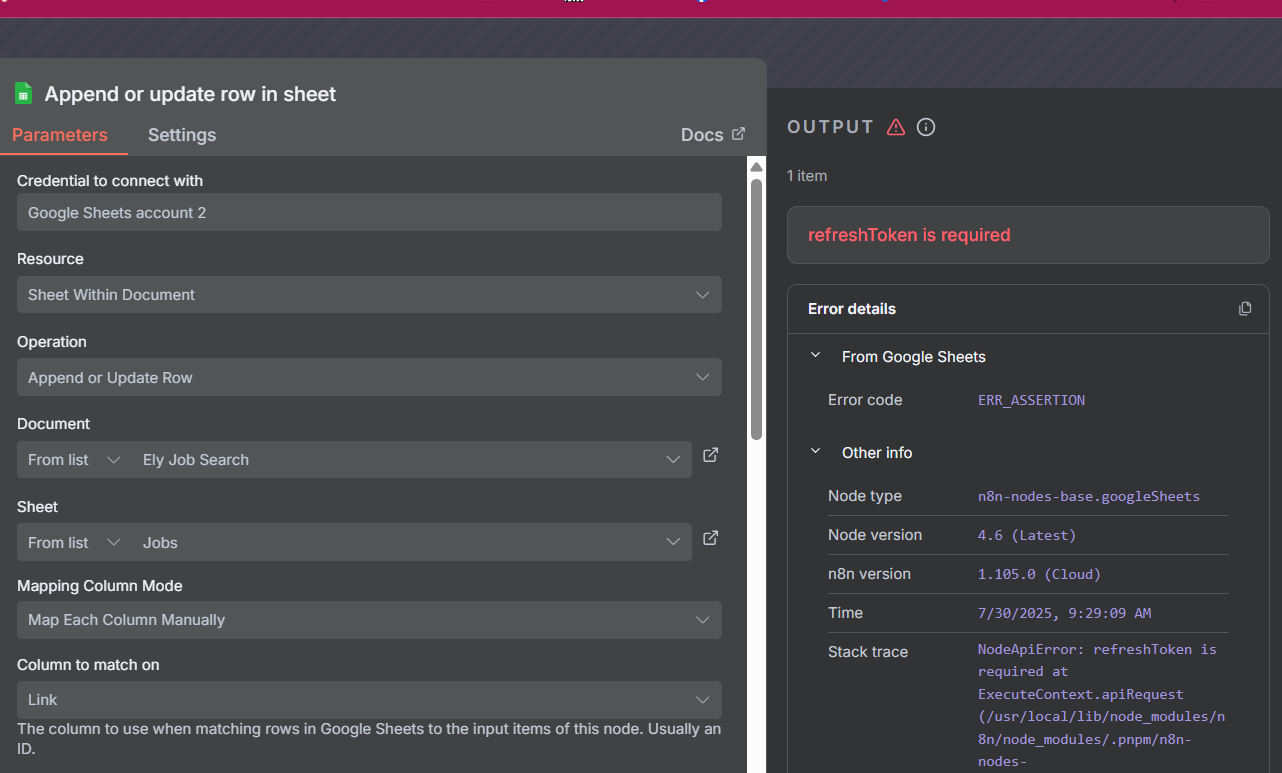Click the node version '4.6 (Latest)' value
Image resolution: width=1282 pixels, height=773 pixels.
coord(1027,535)
